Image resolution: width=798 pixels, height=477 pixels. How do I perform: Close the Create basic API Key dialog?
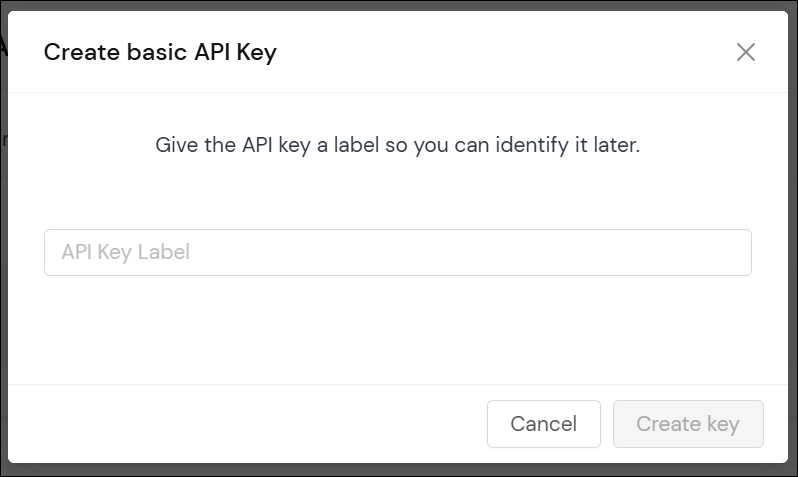tap(746, 52)
